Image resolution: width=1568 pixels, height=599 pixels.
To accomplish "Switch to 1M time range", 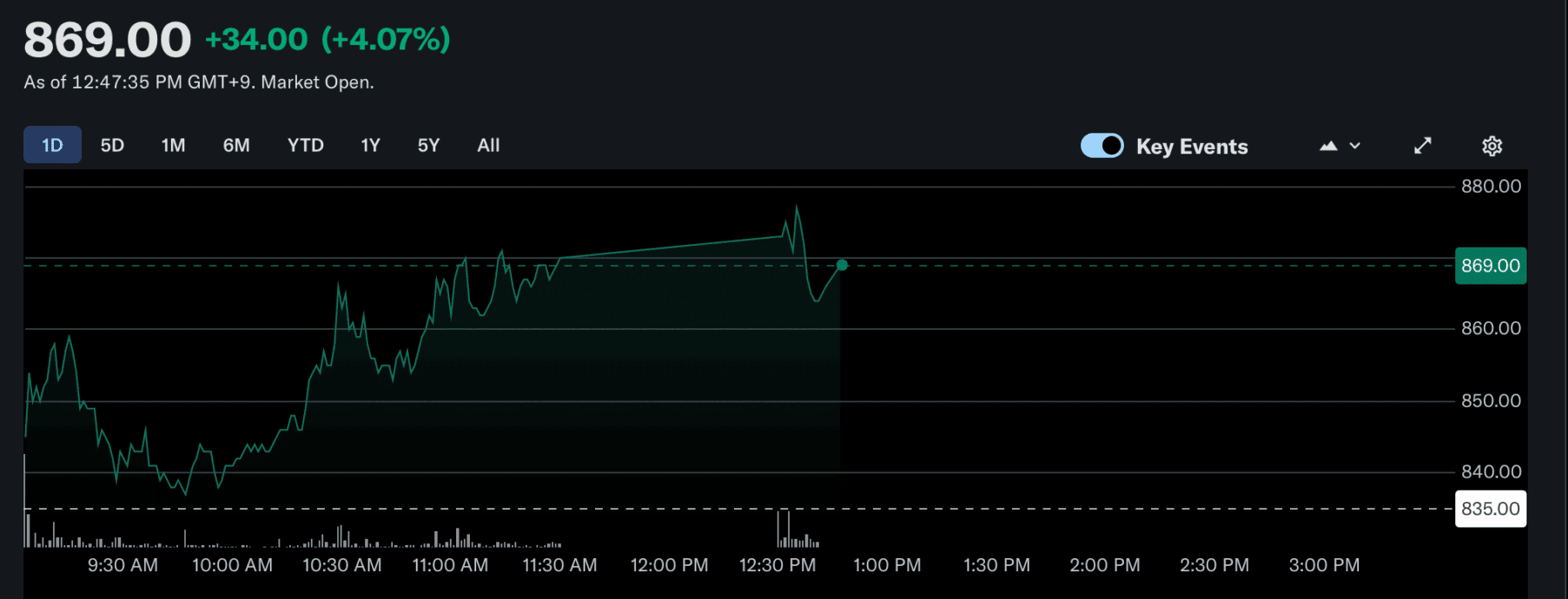I will [x=173, y=145].
